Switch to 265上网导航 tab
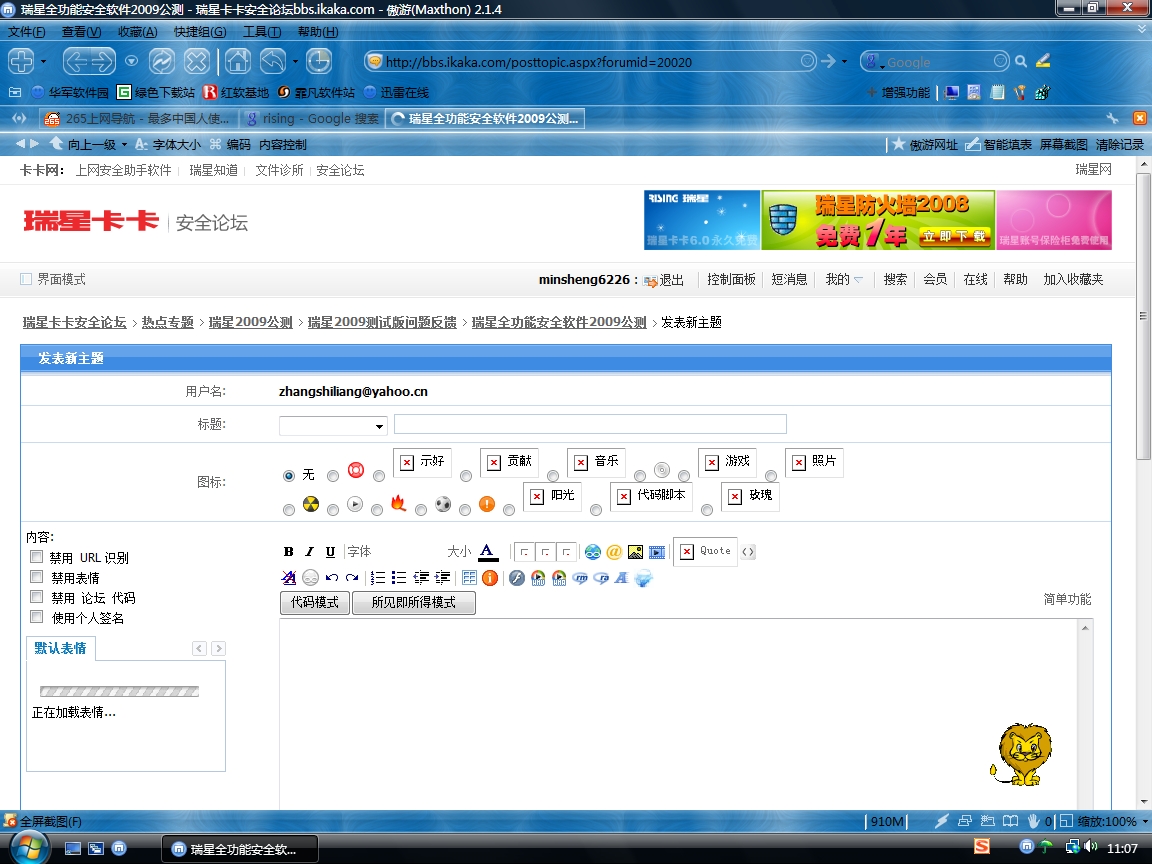The image size is (1152, 864). point(138,118)
